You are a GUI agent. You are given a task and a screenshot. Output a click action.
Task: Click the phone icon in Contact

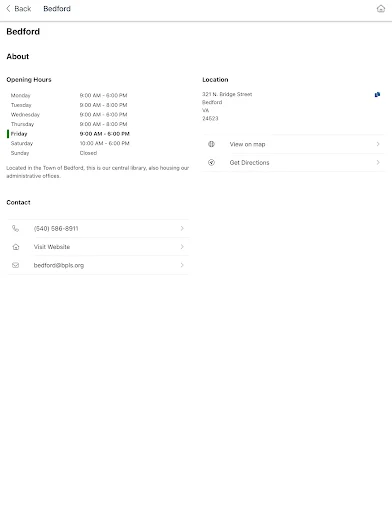(15, 228)
